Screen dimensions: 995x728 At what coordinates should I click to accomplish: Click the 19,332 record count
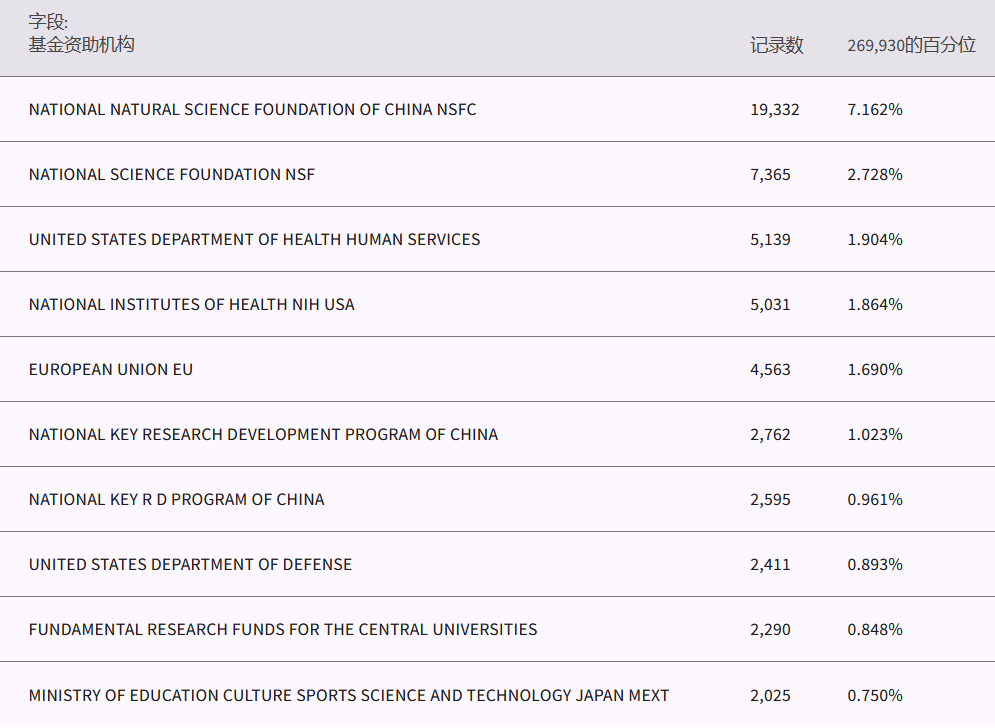tap(774, 109)
